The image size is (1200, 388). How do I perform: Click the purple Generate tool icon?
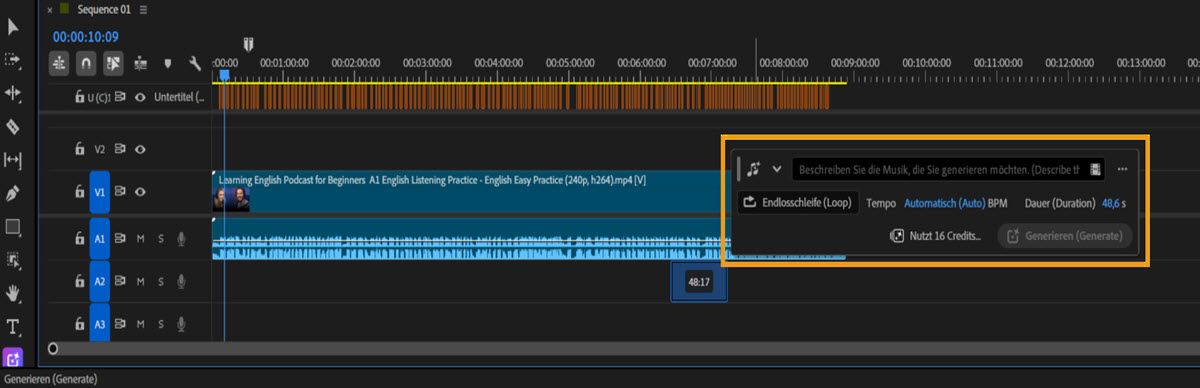[x=13, y=357]
